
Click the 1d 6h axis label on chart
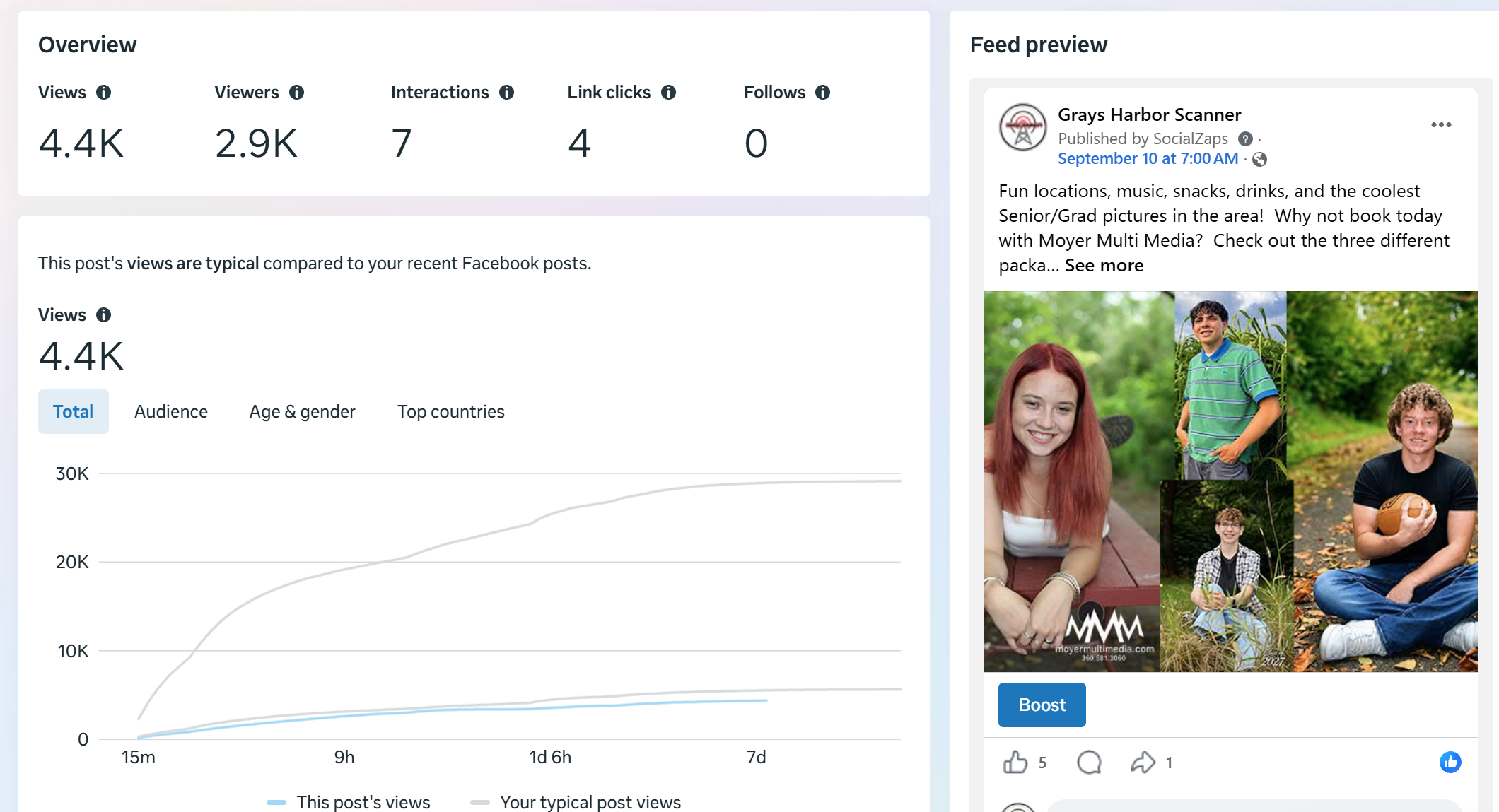tap(550, 758)
